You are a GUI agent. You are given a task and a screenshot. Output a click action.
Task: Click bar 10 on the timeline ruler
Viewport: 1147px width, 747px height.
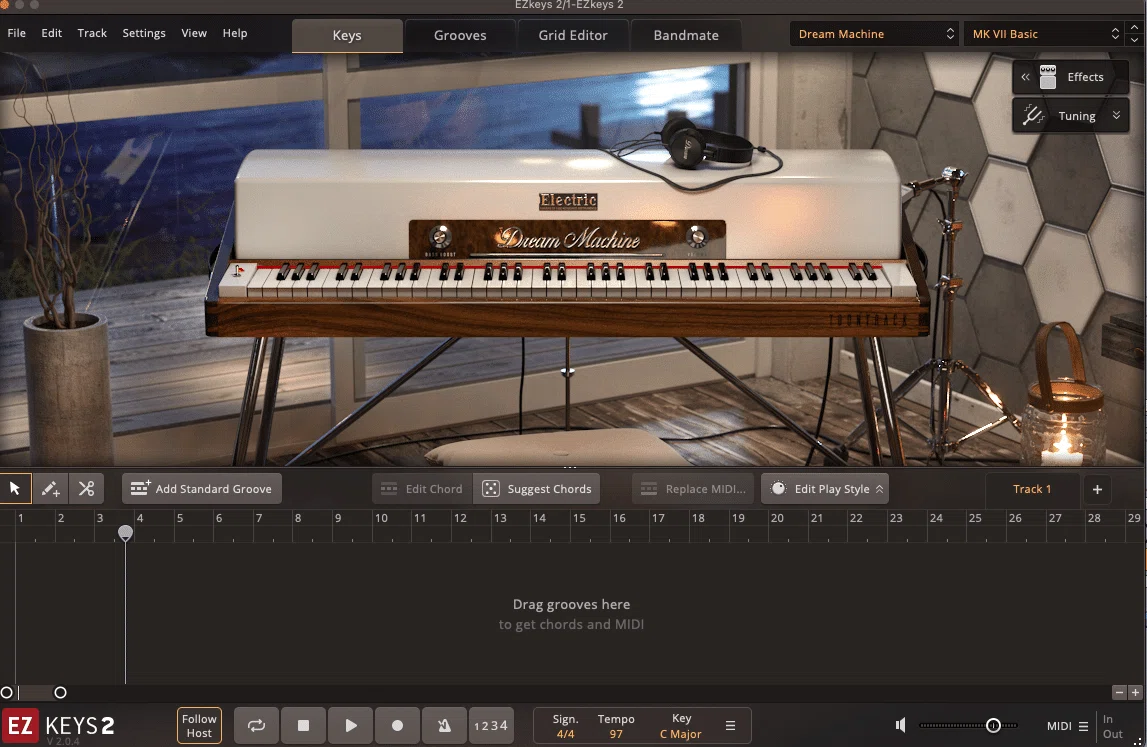pos(381,518)
